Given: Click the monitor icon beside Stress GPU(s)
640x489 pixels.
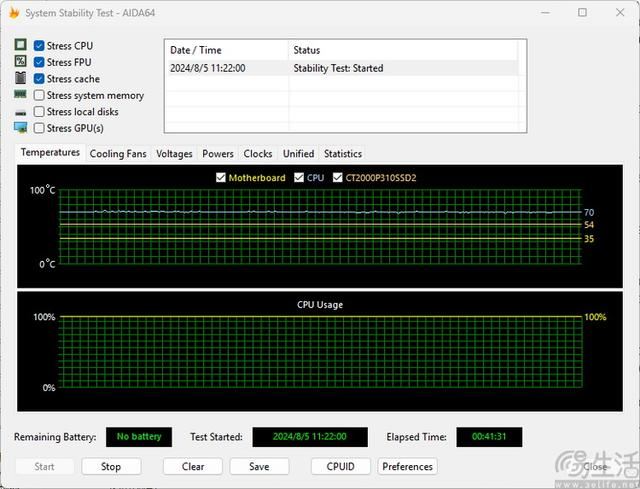Looking at the screenshot, I should [20, 128].
